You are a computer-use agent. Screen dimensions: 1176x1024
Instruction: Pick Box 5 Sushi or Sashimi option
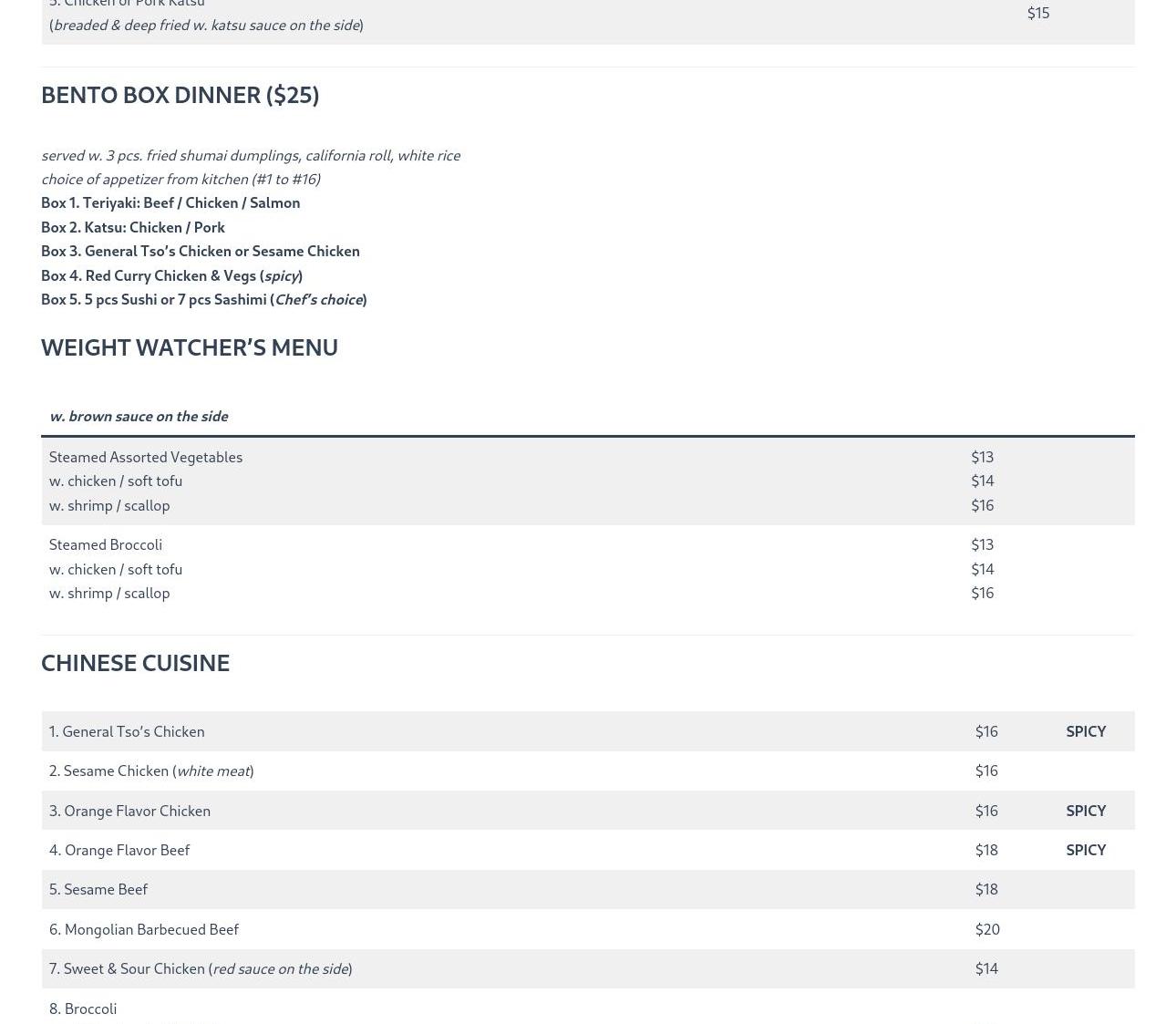(x=203, y=299)
